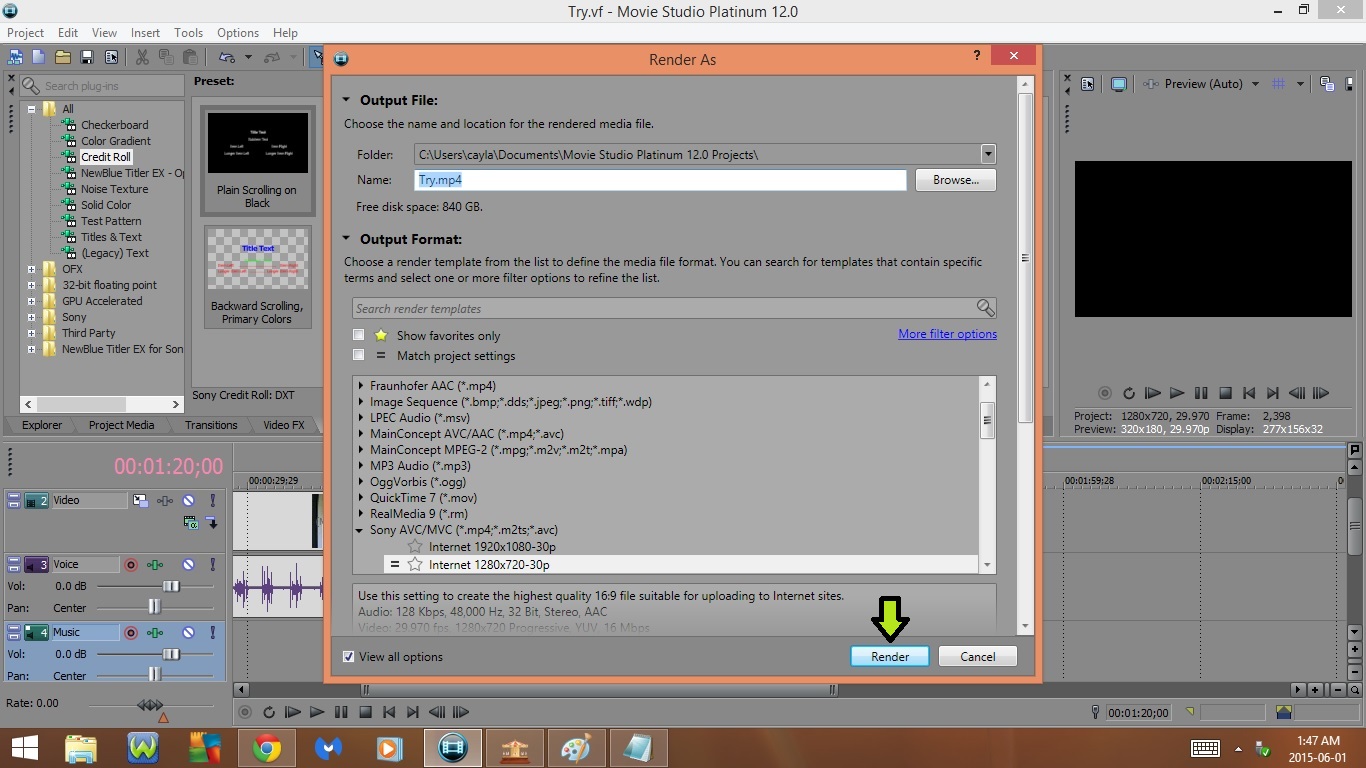Image resolution: width=1366 pixels, height=768 pixels.
Task: Click the Make Movie toolbar icon
Action: (15, 57)
